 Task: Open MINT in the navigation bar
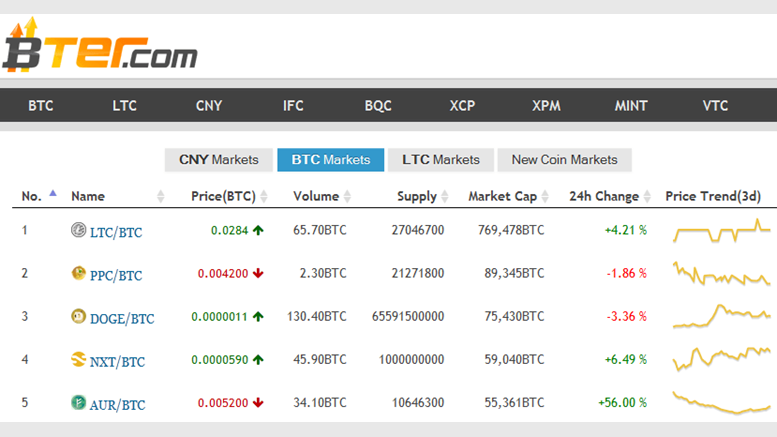click(x=631, y=106)
